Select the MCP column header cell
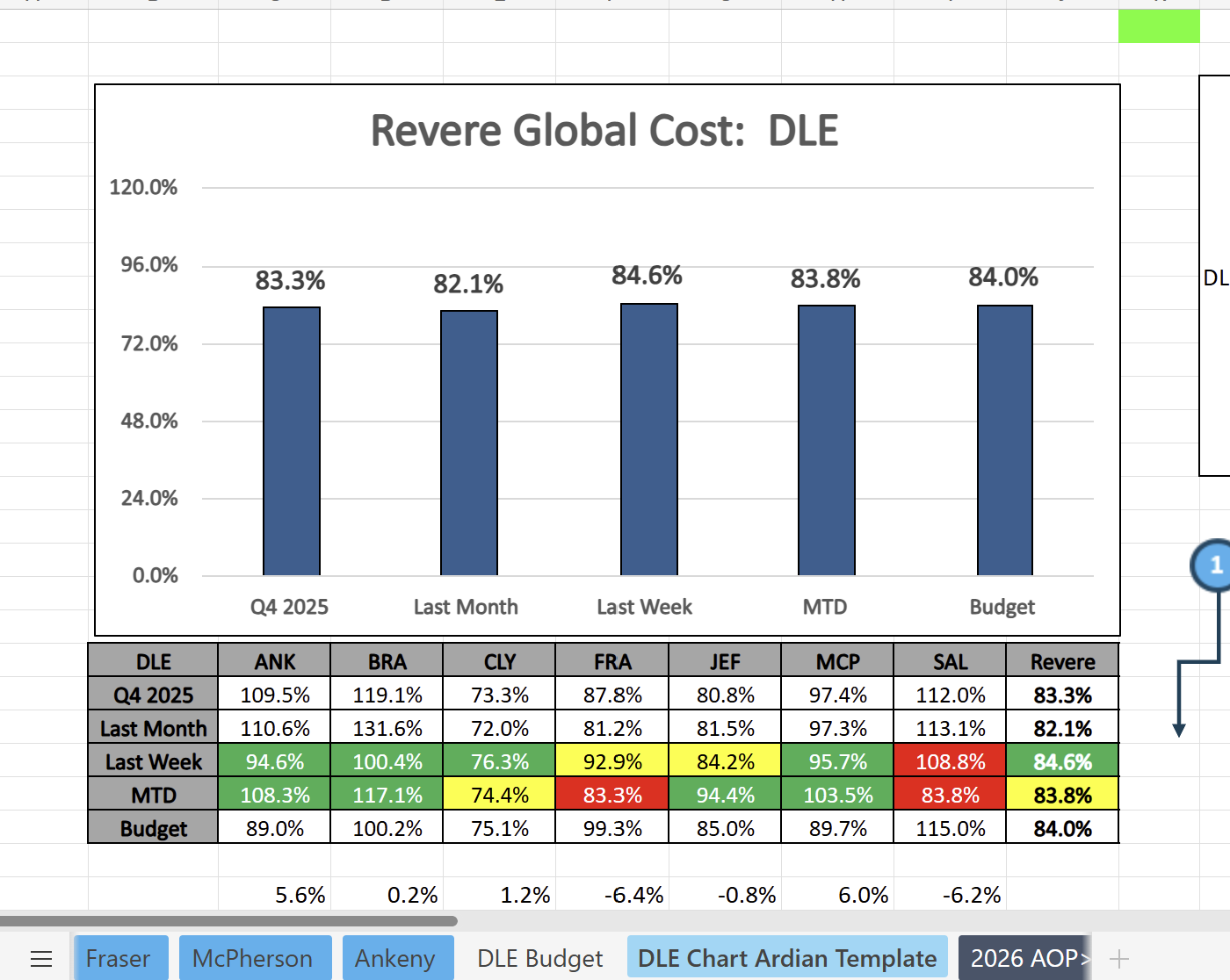 [837, 661]
